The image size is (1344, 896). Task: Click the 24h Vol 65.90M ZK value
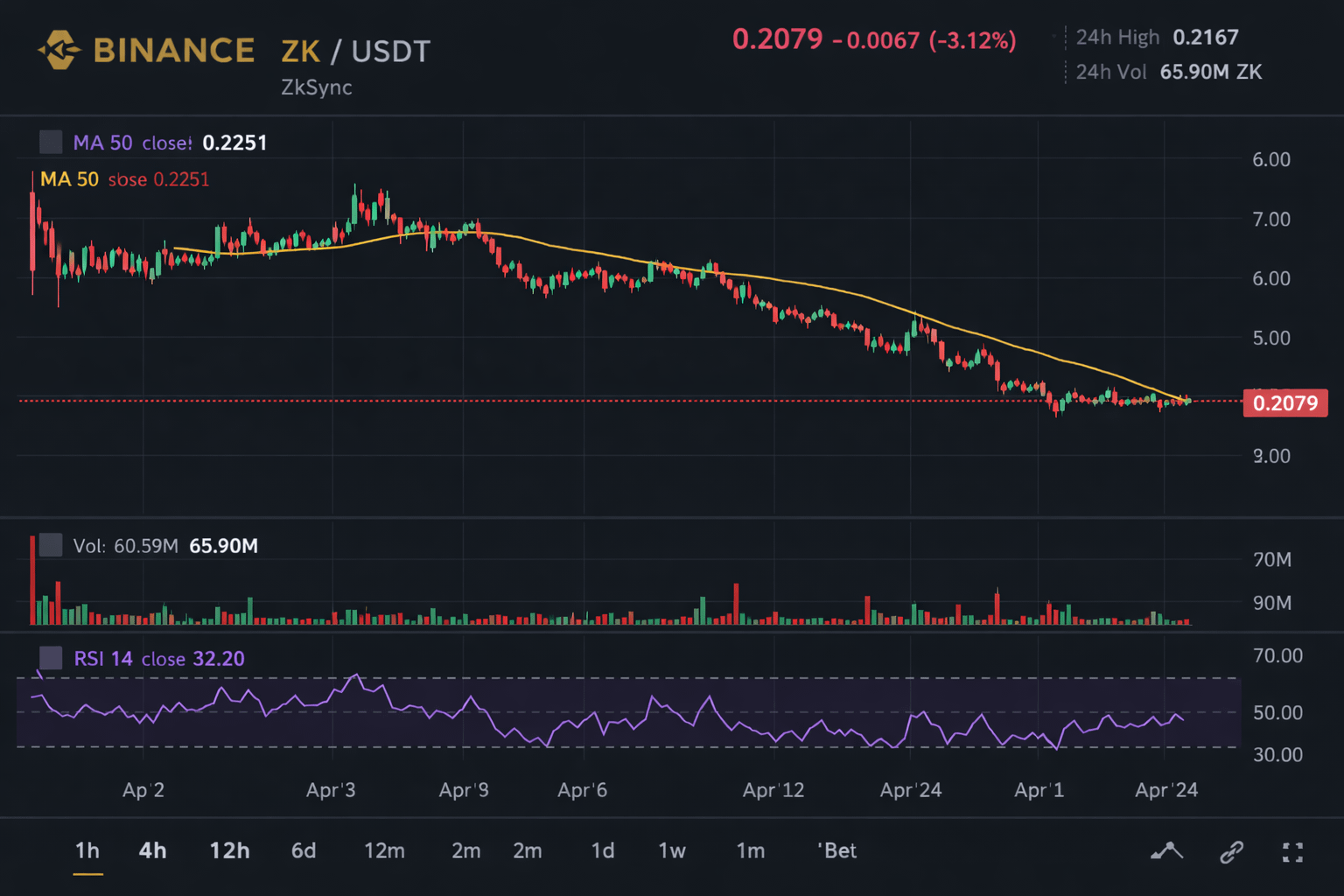(x=1211, y=72)
